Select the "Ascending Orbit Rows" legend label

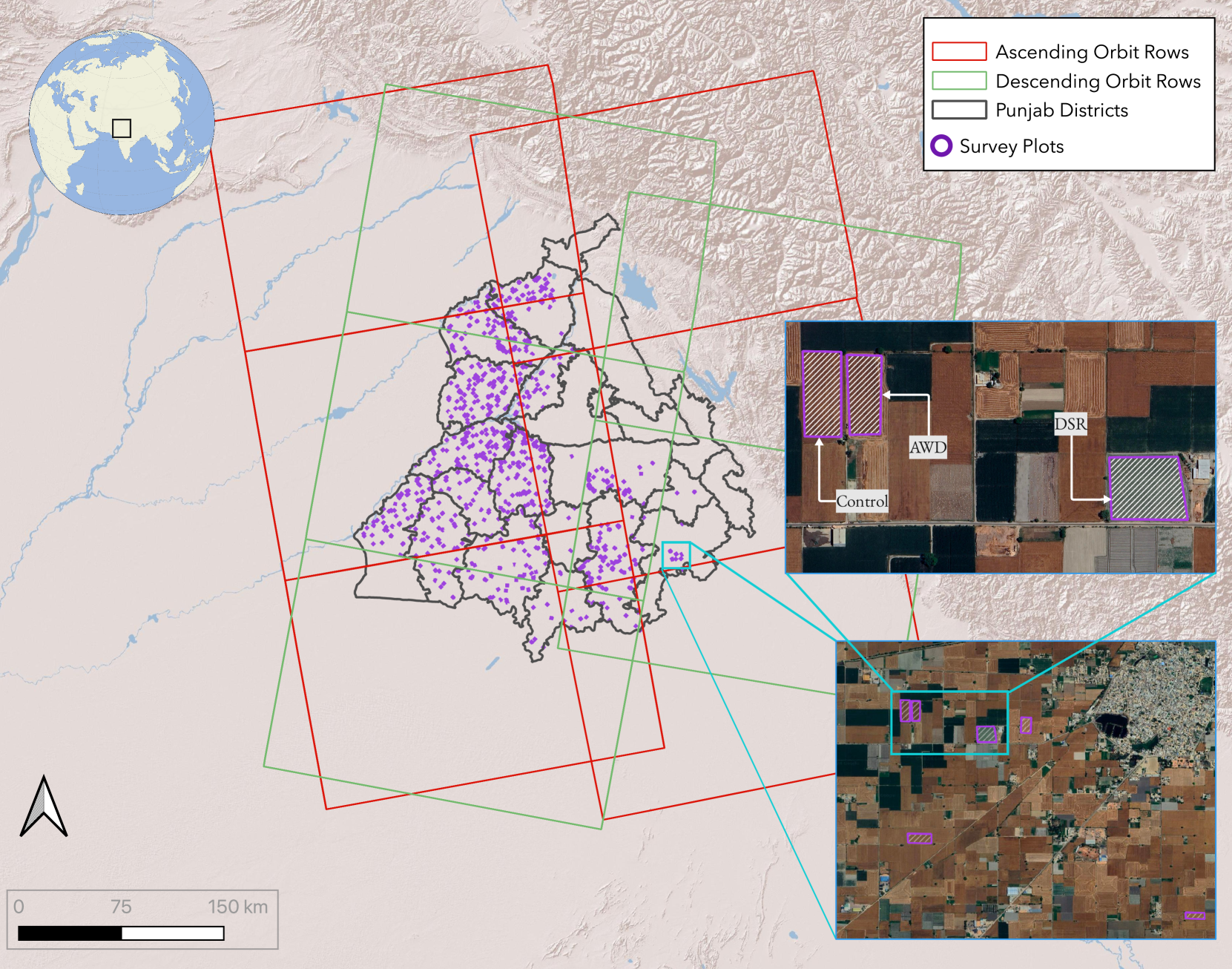pyautogui.click(x=1092, y=52)
